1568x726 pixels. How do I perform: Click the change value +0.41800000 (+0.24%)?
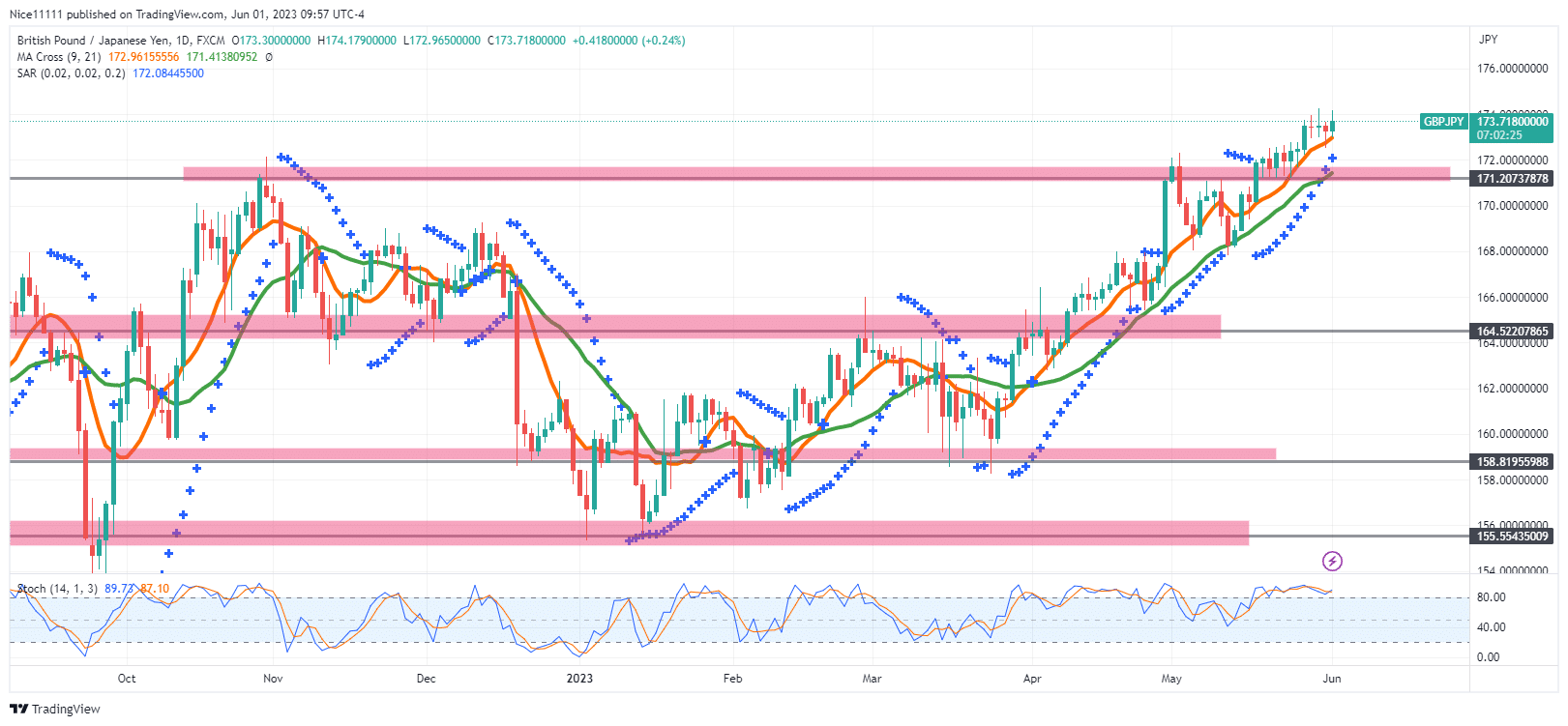(x=629, y=41)
